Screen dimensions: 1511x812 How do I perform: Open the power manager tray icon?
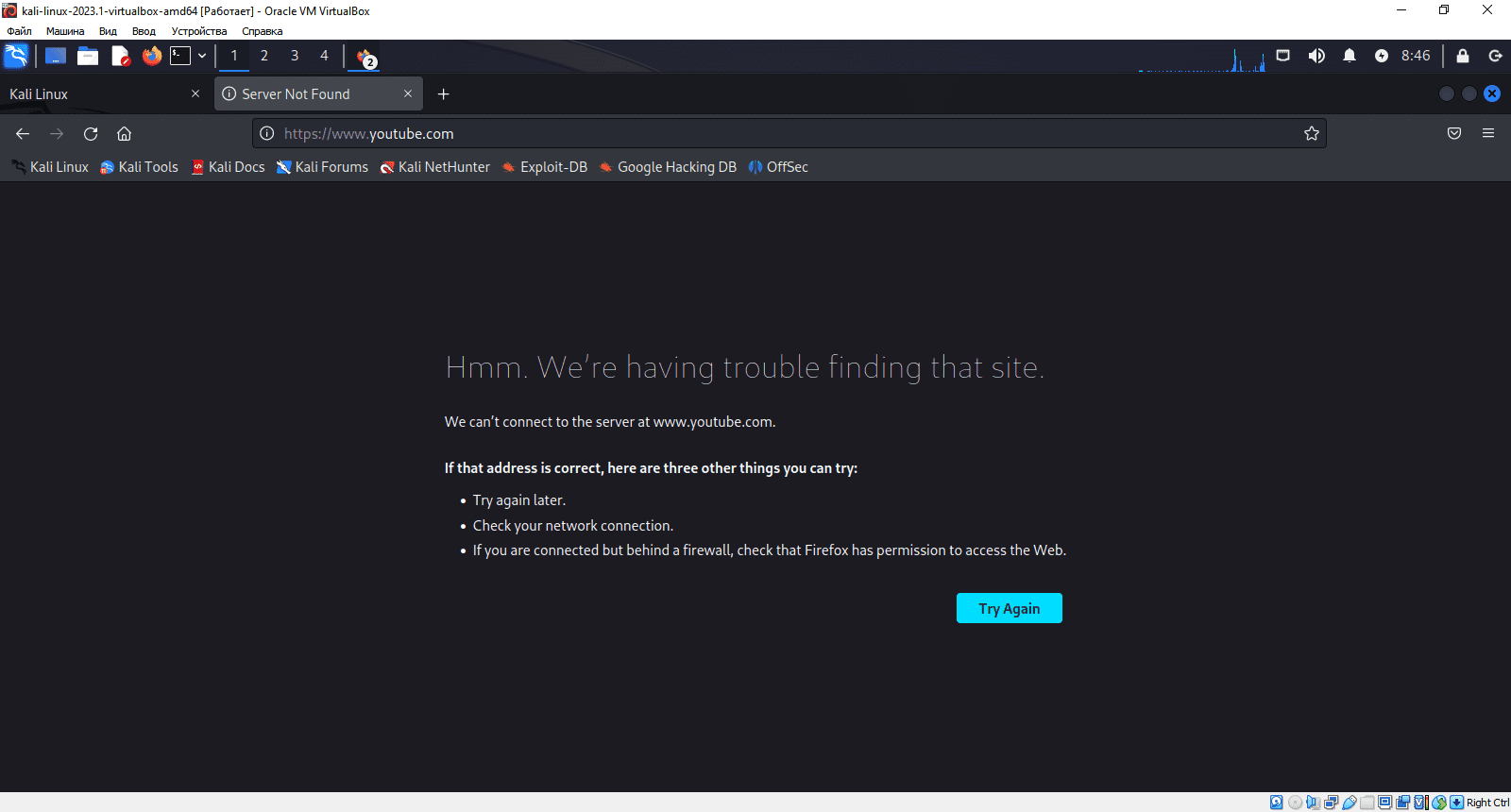pyautogui.click(x=1382, y=56)
